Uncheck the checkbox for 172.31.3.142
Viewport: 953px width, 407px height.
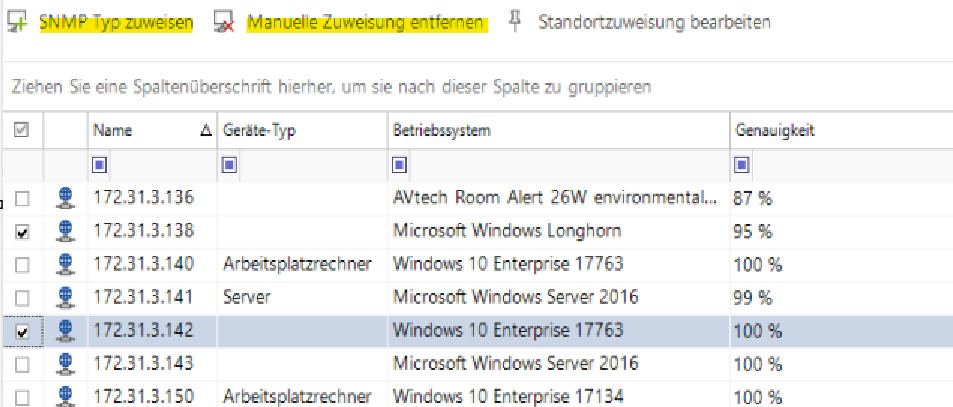coord(22,331)
